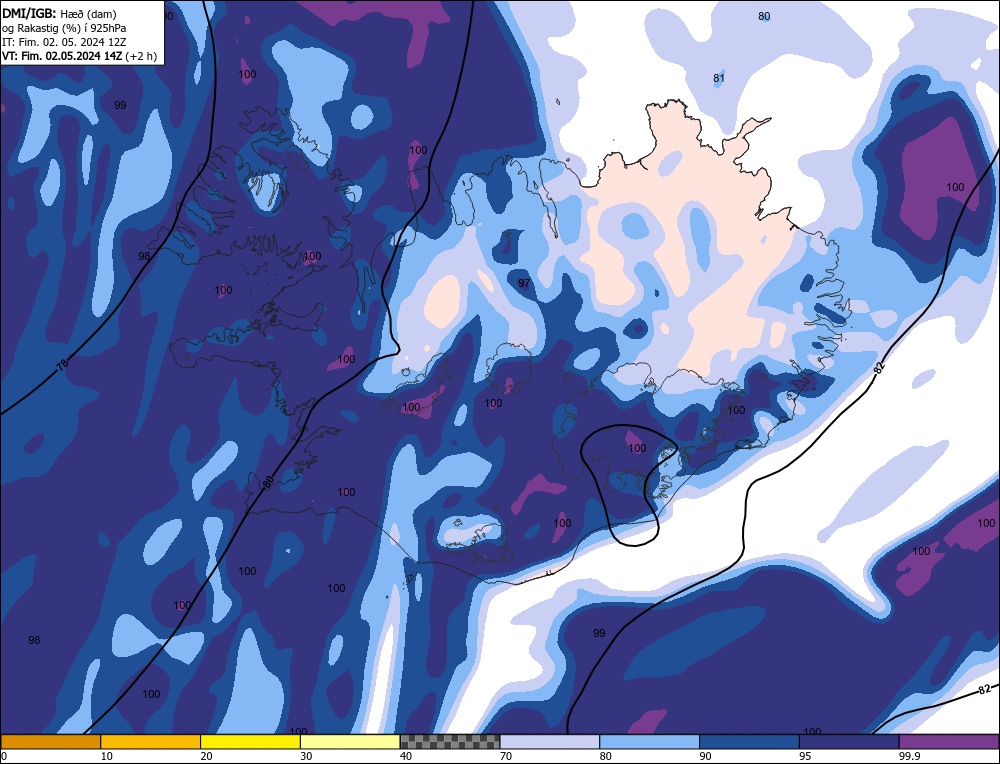The width and height of the screenshot is (1000, 764).
Task: Select the bright yellow 20–30 legend swatch
Action: pyautogui.click(x=250, y=742)
